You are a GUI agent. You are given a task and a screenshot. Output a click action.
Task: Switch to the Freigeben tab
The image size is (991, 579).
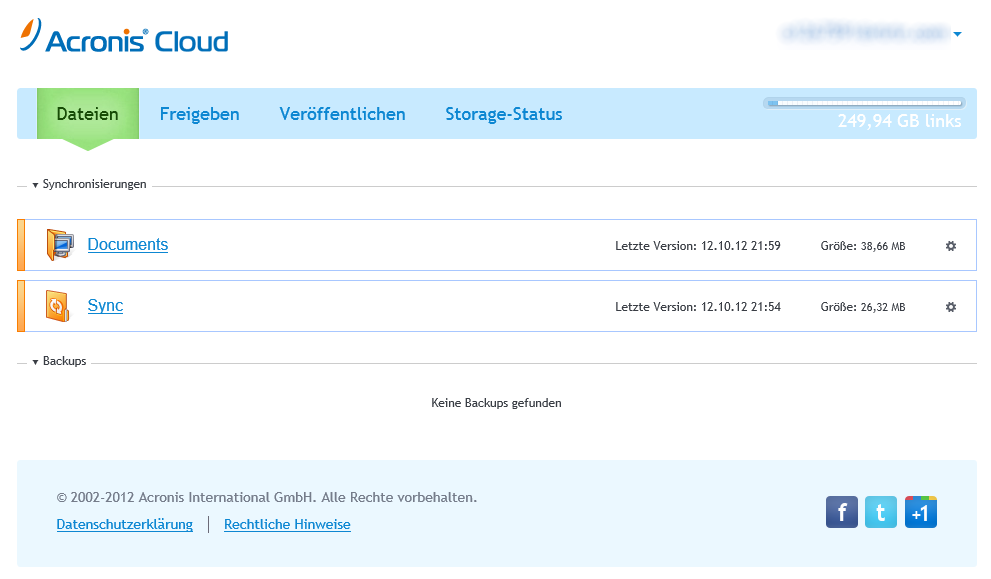click(x=200, y=114)
